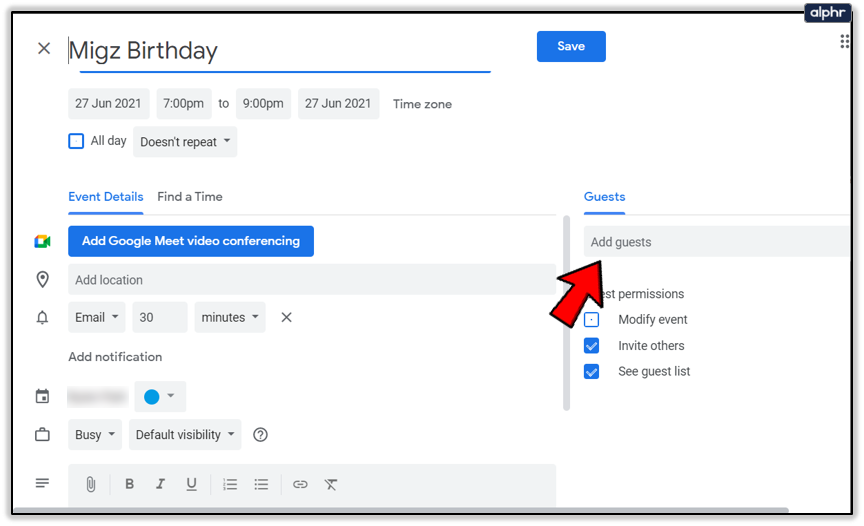Image resolution: width=864 pixels, height=526 pixels.
Task: Enable the All day checkbox
Action: (76, 141)
